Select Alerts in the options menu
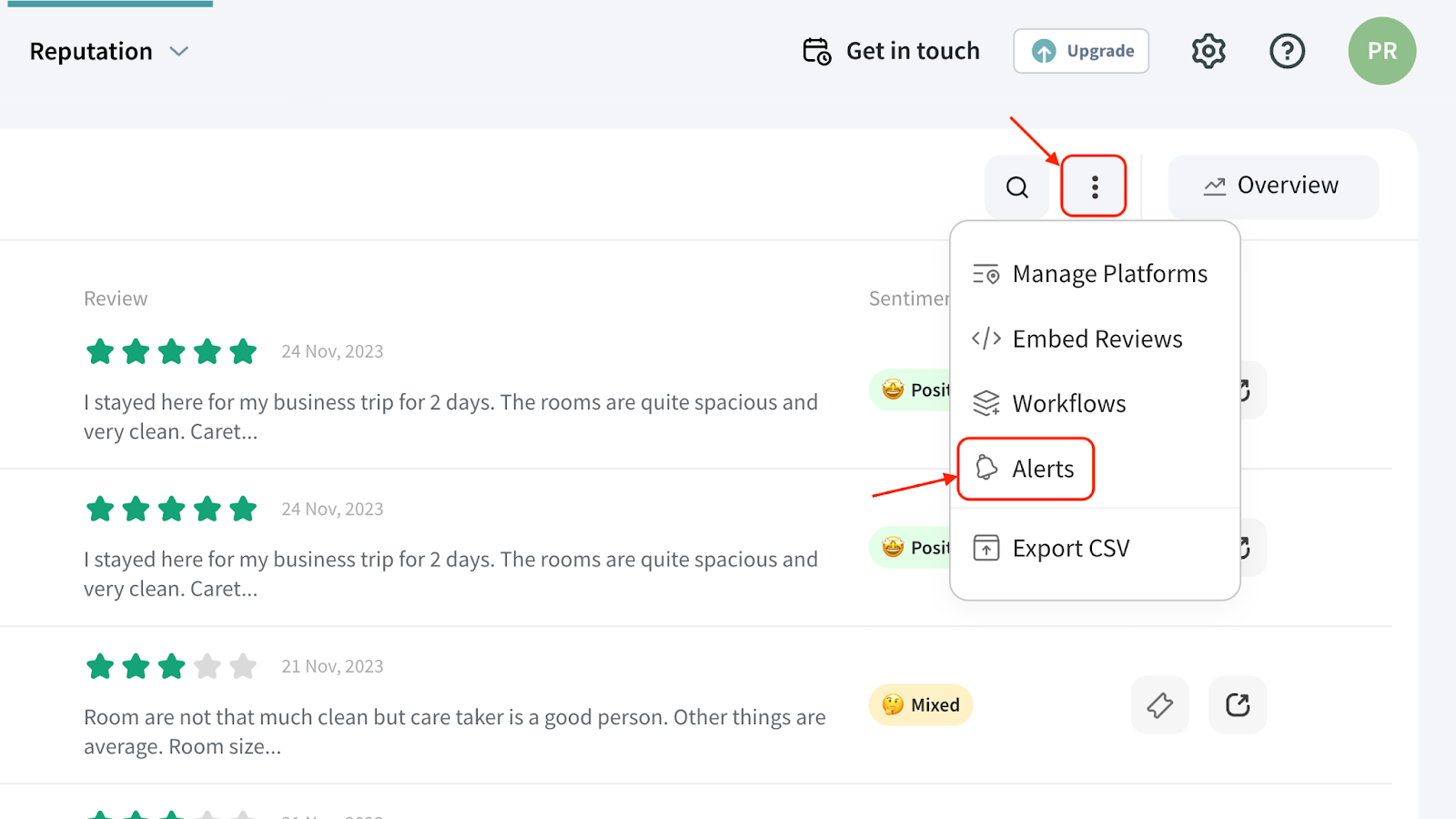 (1042, 469)
